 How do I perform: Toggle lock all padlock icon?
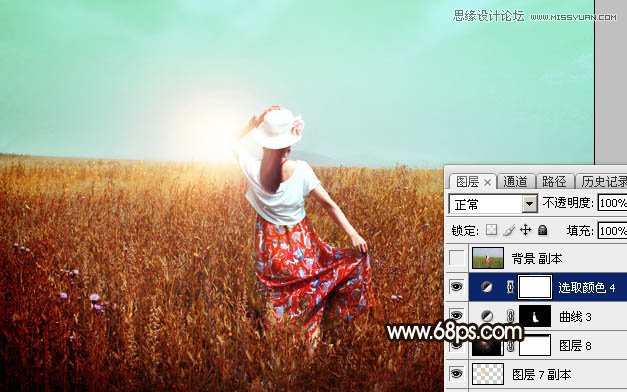(x=542, y=230)
